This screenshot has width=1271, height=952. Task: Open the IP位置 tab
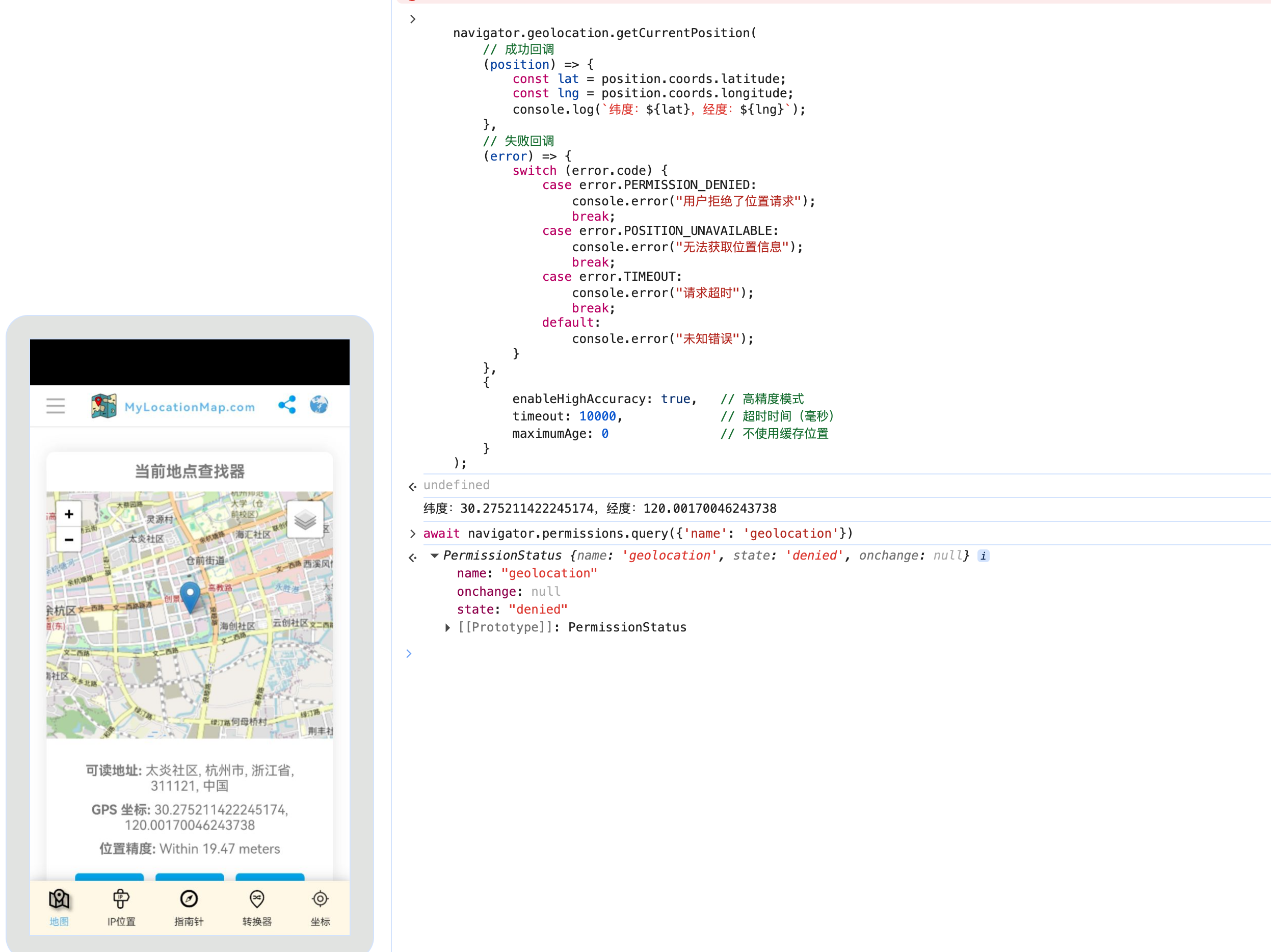(x=121, y=907)
